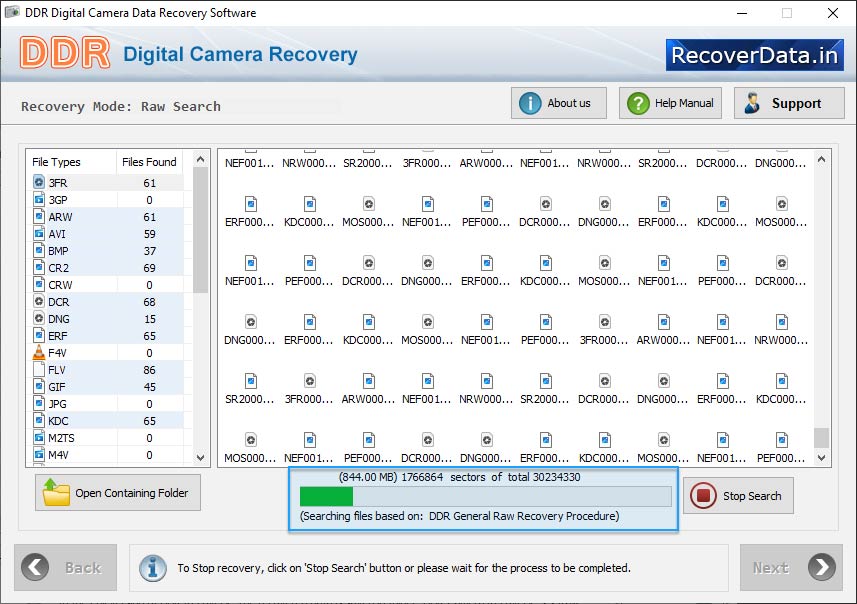Screen dimensions: 857x604
Task: Sort by the File Types column header
Action: (x=72, y=162)
